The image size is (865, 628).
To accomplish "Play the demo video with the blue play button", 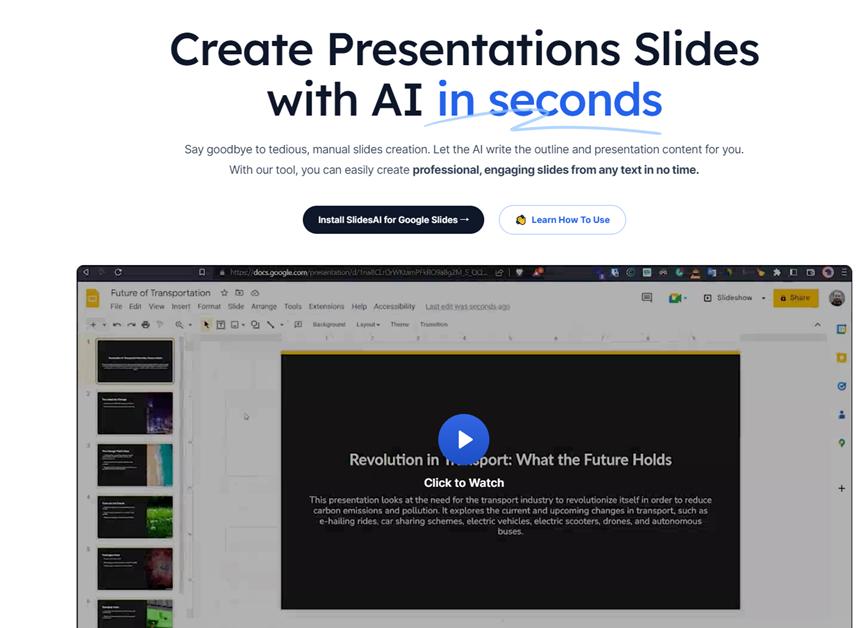I will click(463, 439).
